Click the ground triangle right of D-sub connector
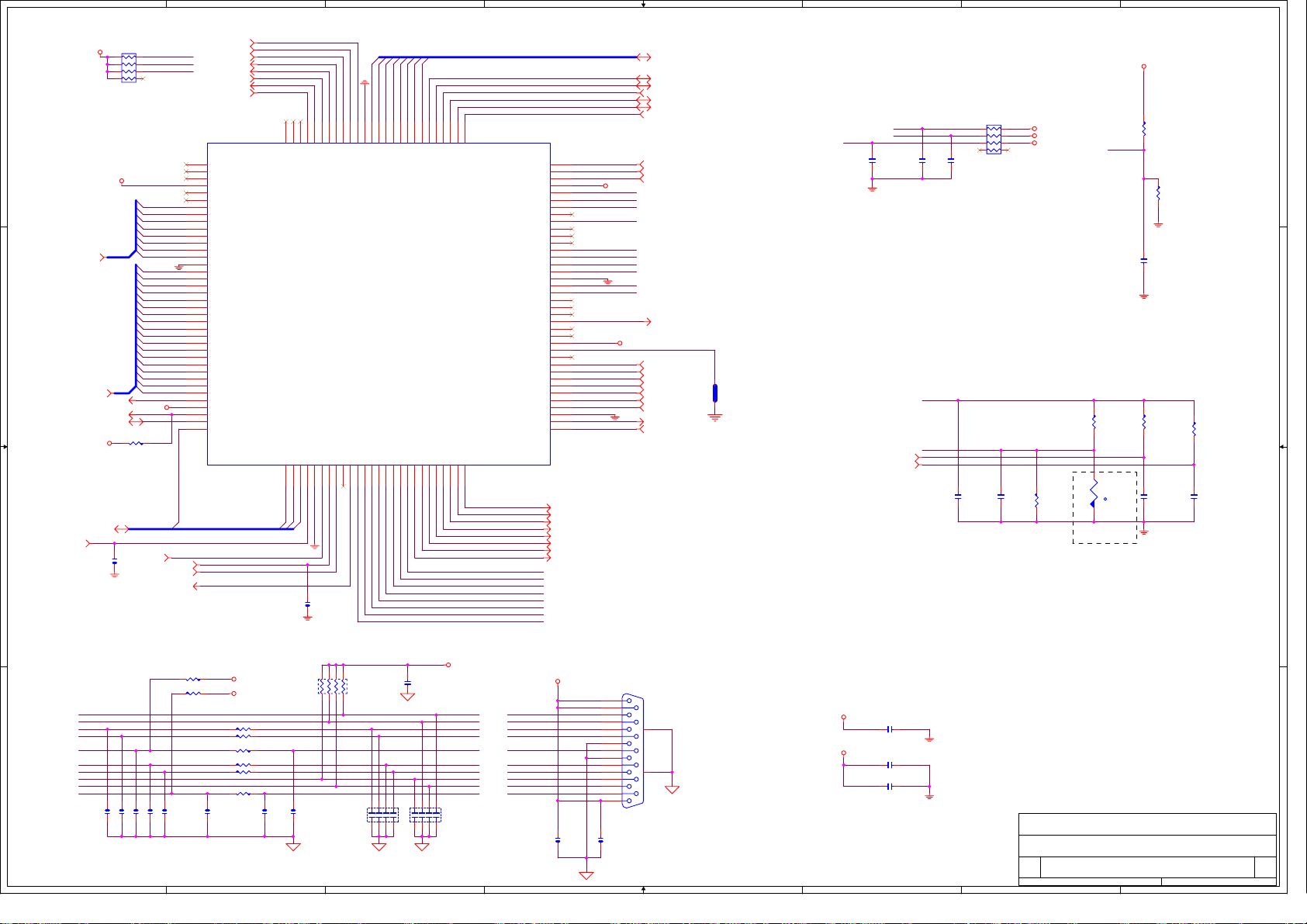 (x=672, y=789)
